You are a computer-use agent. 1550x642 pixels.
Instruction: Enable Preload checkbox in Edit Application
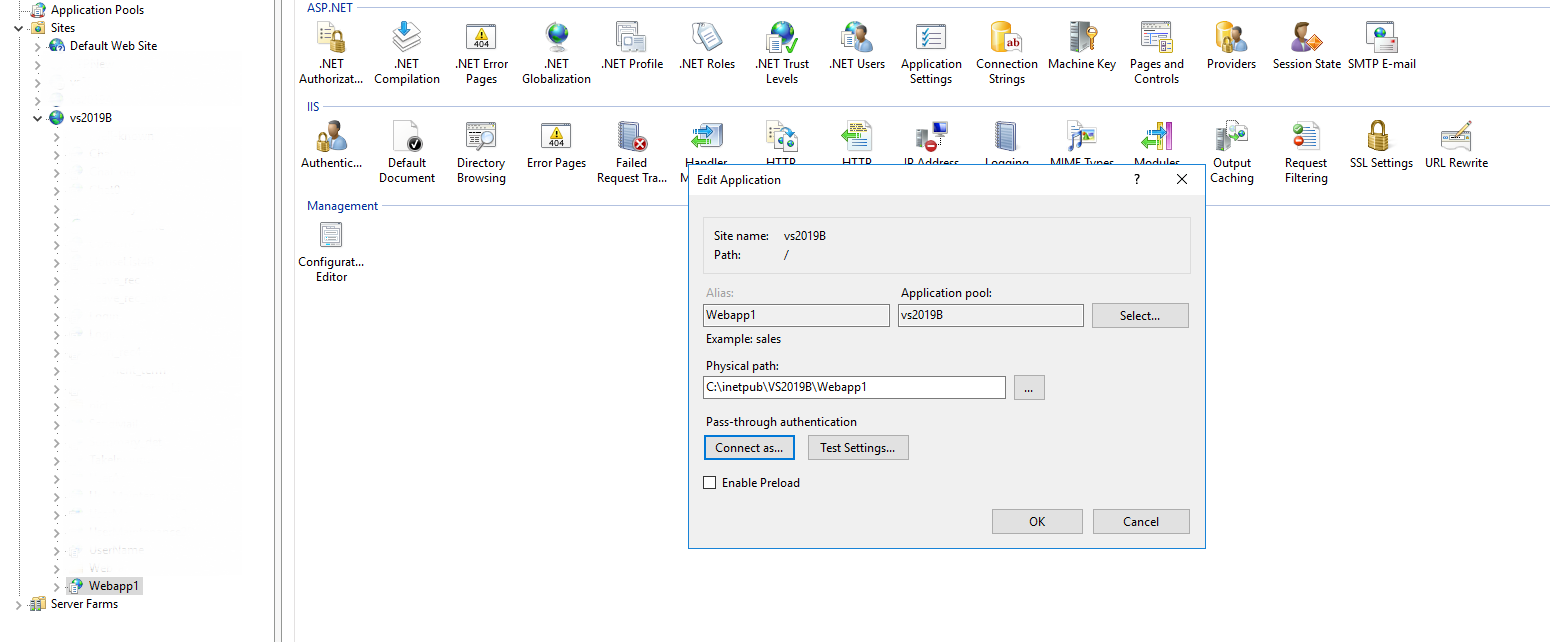coord(710,483)
